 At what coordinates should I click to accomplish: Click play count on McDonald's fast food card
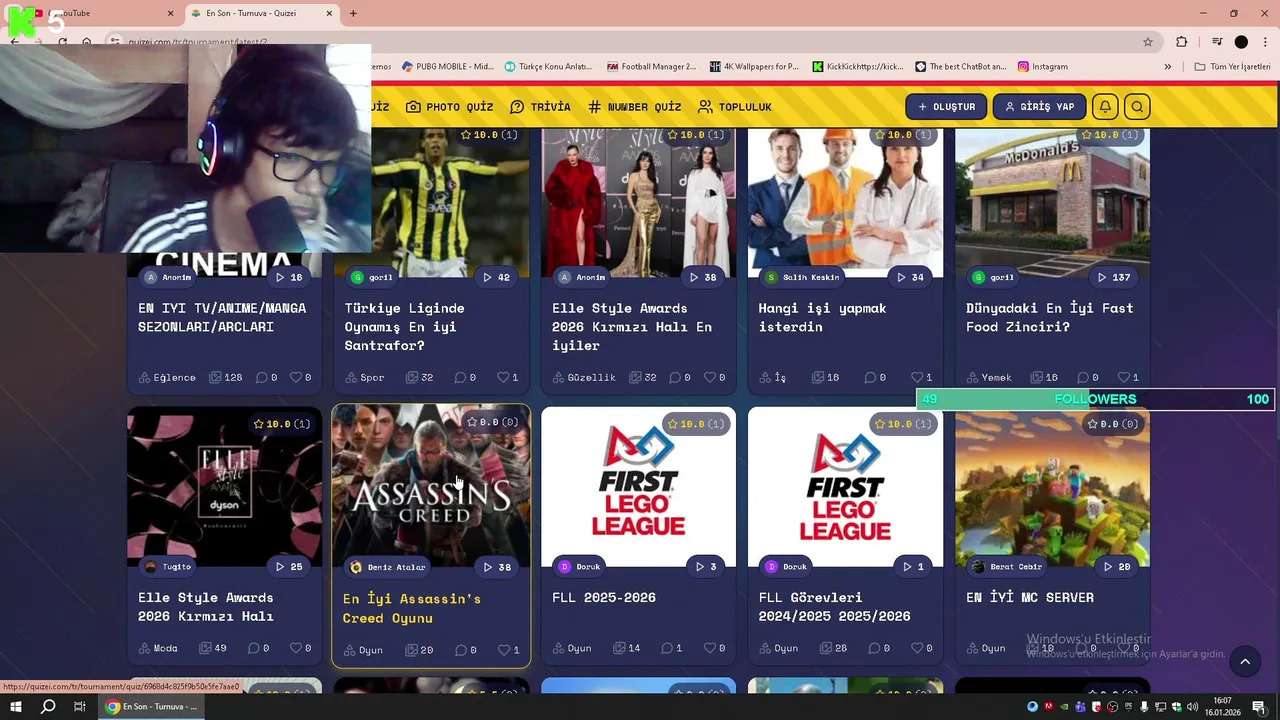[1114, 277]
